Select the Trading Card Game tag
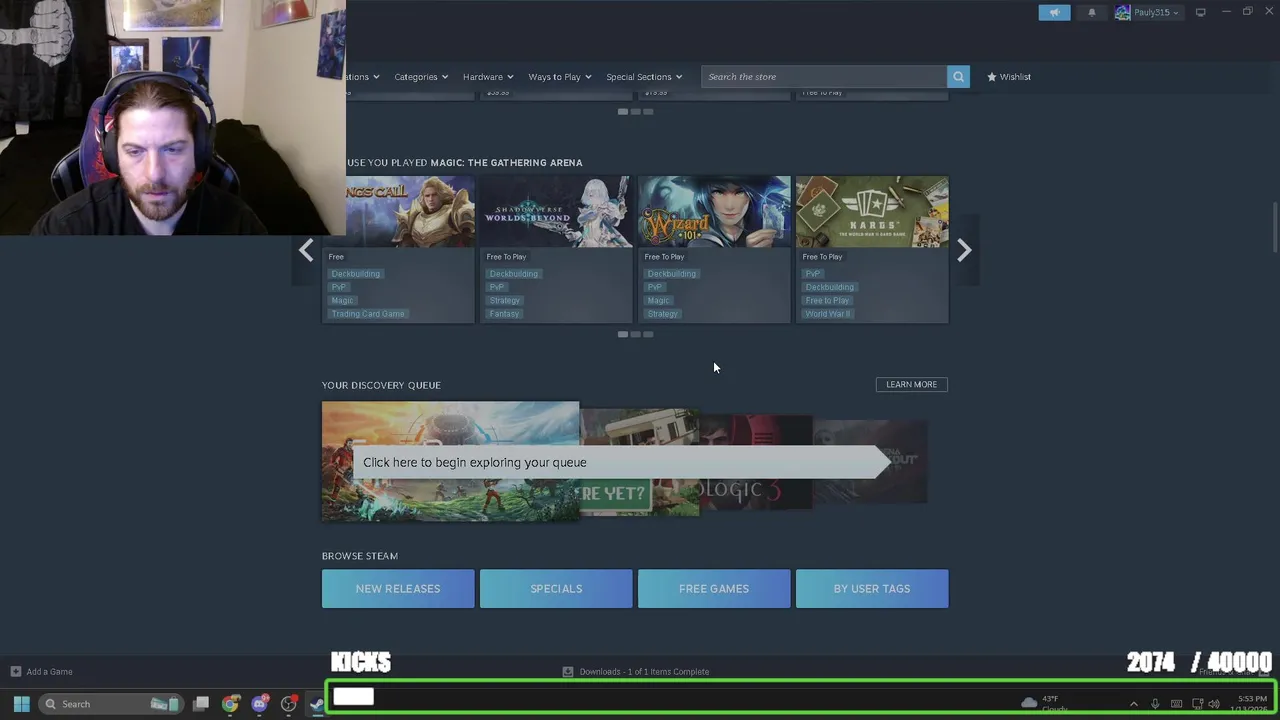The height and width of the screenshot is (720, 1280). [x=368, y=314]
